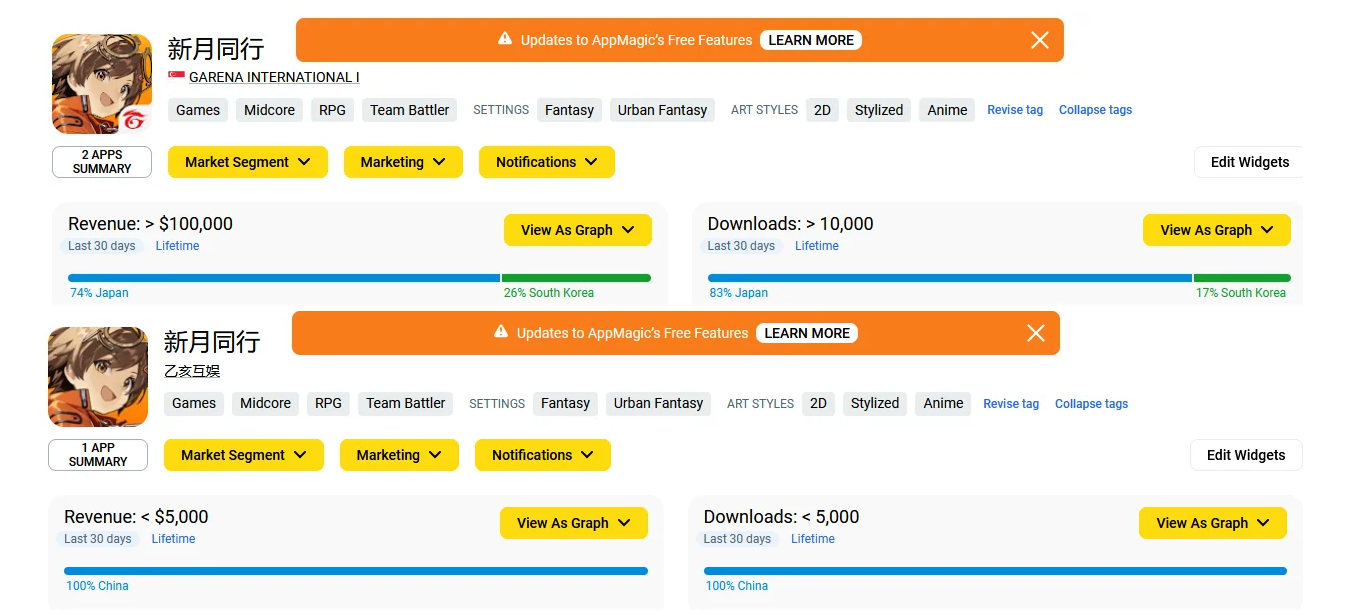Click the 2 APPS SUMMARY button
This screenshot has height=615, width=1355.
coord(102,162)
